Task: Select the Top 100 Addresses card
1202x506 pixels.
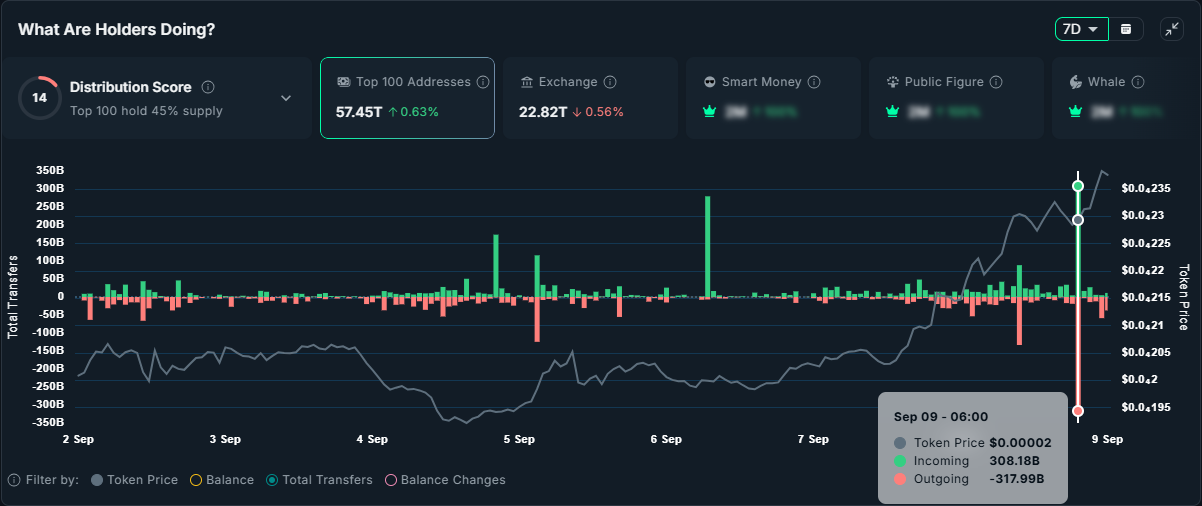Action: (407, 98)
